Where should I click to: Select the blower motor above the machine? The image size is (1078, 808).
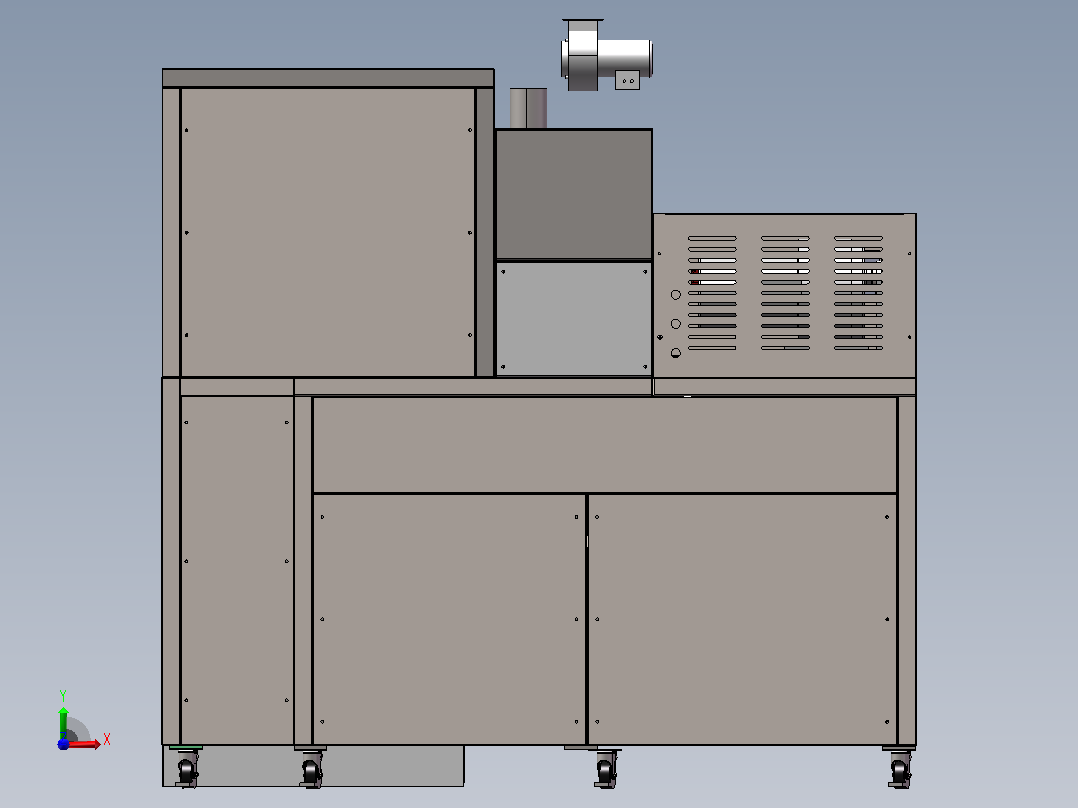pyautogui.click(x=606, y=55)
